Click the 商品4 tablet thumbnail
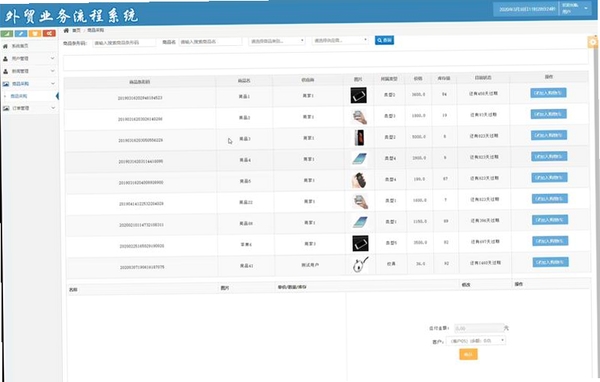Viewport: 600px width, 382px height. click(x=359, y=158)
